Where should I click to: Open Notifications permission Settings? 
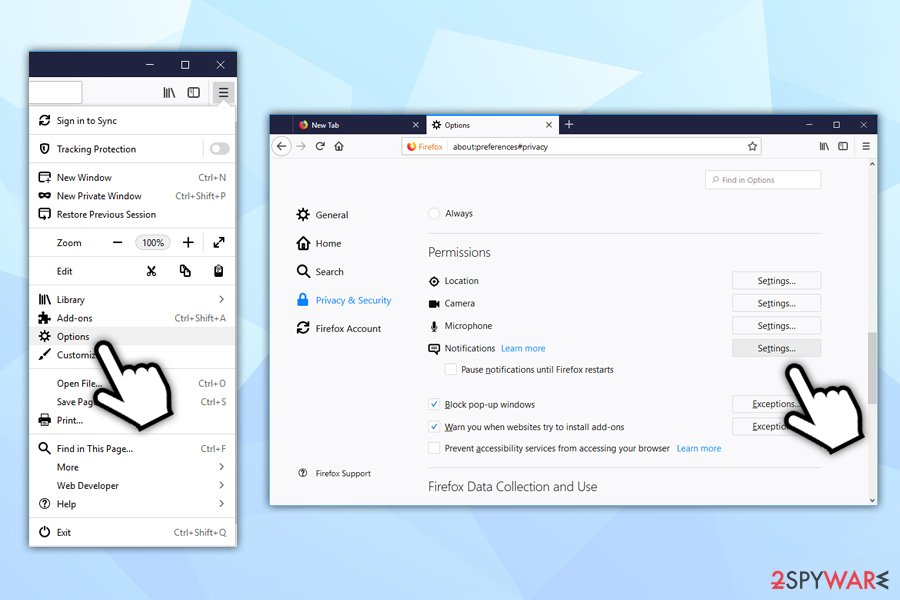pyautogui.click(x=776, y=348)
